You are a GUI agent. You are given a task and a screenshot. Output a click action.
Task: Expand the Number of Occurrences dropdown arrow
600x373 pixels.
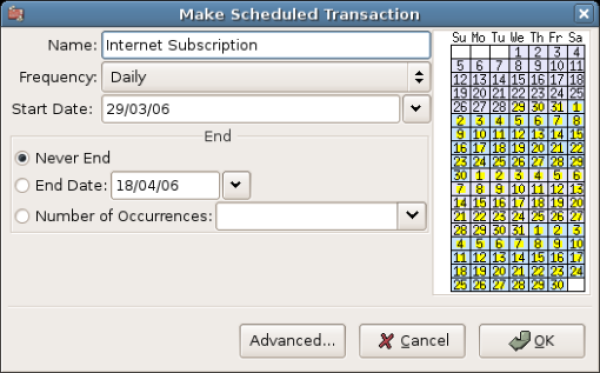412,216
